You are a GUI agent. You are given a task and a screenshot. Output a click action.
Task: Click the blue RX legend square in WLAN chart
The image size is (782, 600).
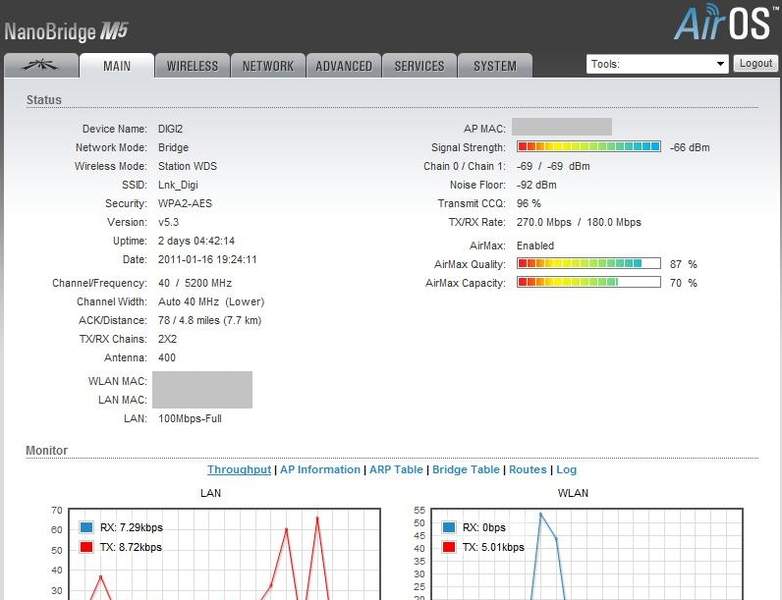click(x=449, y=527)
